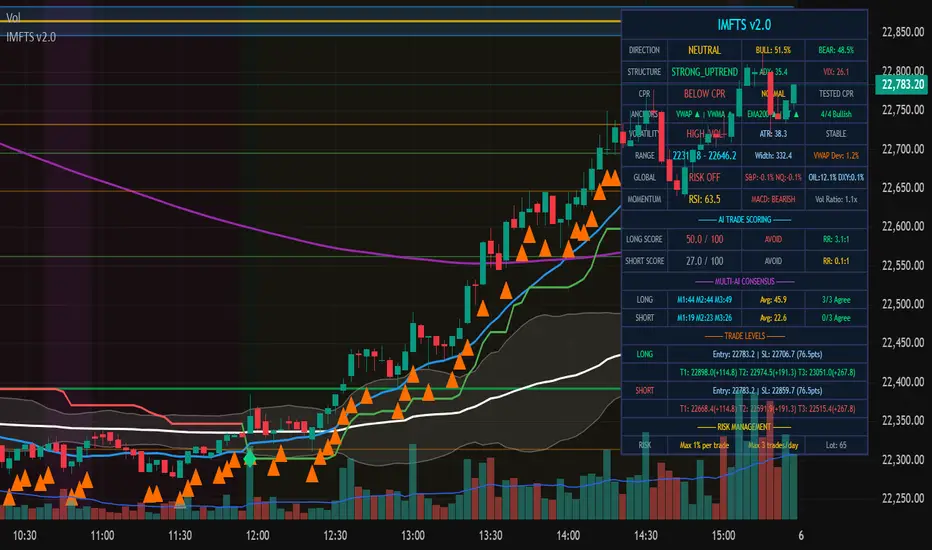Click the Lot: 65 cell
The height and width of the screenshot is (550, 932).
click(x=836, y=445)
